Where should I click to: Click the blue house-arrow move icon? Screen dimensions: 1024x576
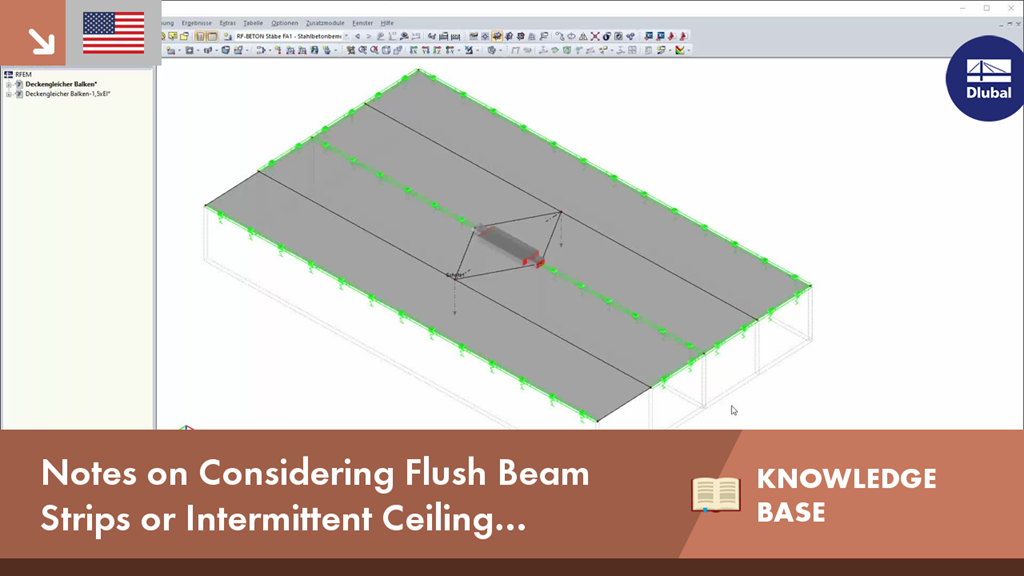[x=509, y=37]
